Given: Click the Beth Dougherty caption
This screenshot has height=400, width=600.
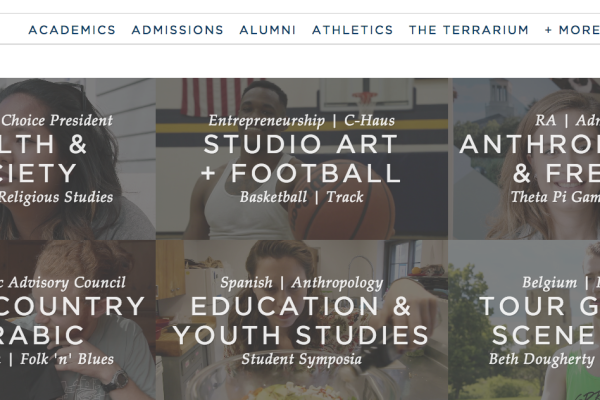Looking at the screenshot, I should click(x=541, y=359).
